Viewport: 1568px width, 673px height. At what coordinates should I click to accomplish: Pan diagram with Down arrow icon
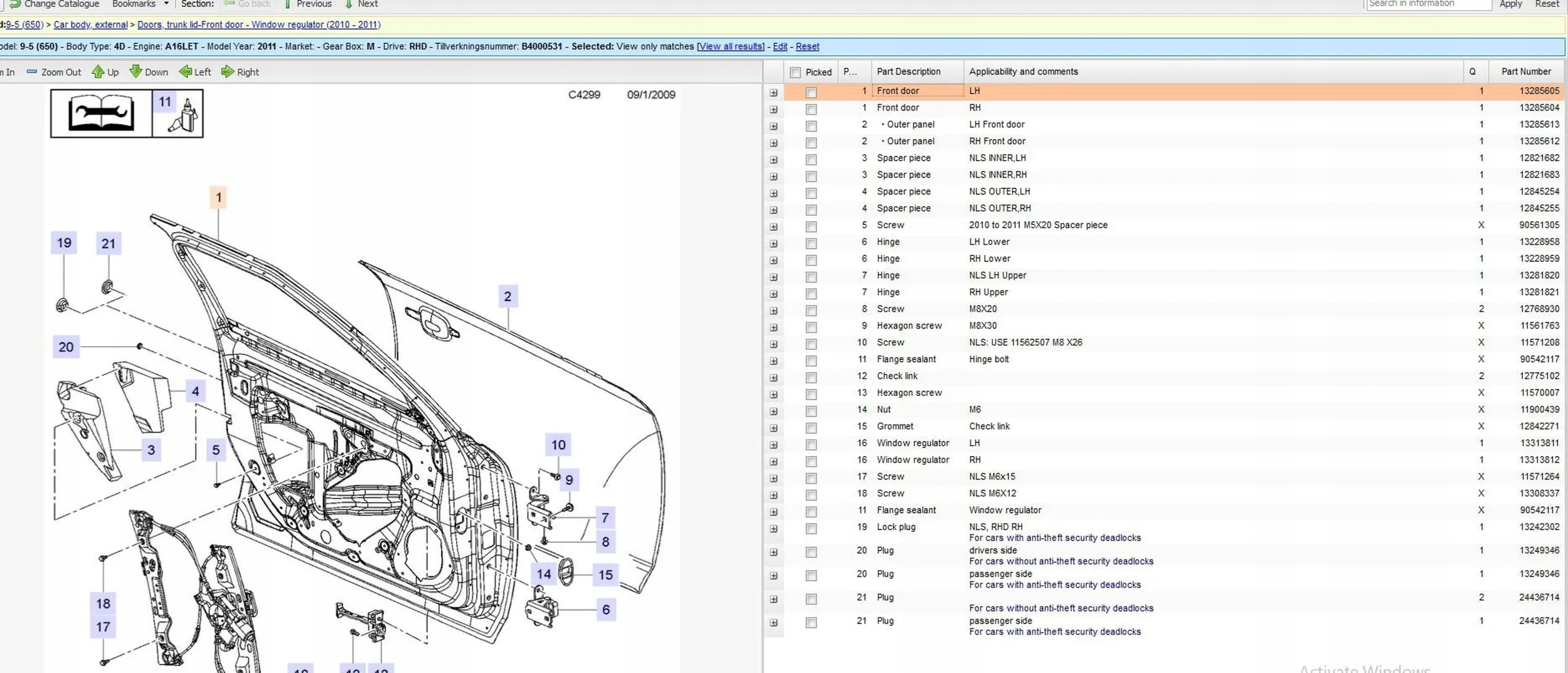tap(135, 72)
